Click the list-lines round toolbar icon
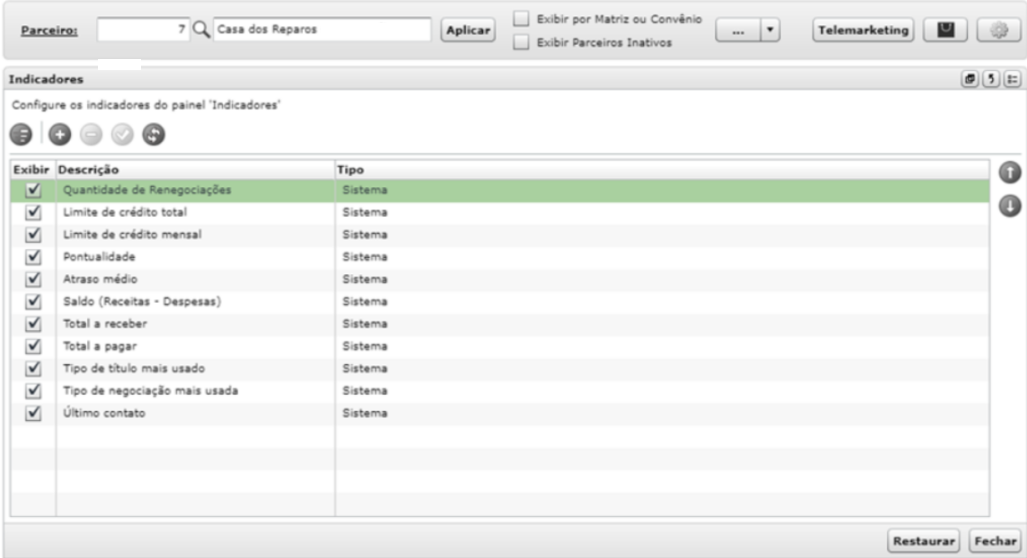 pos(21,135)
